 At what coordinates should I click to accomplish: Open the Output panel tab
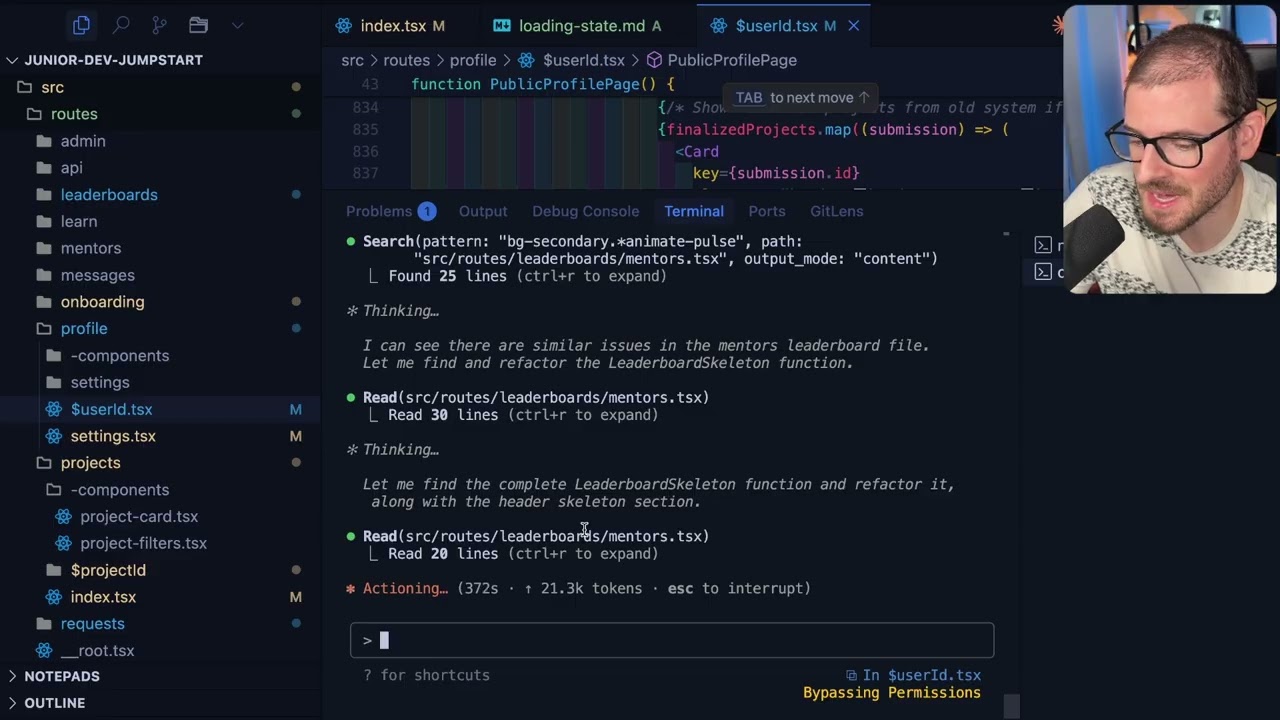483,211
